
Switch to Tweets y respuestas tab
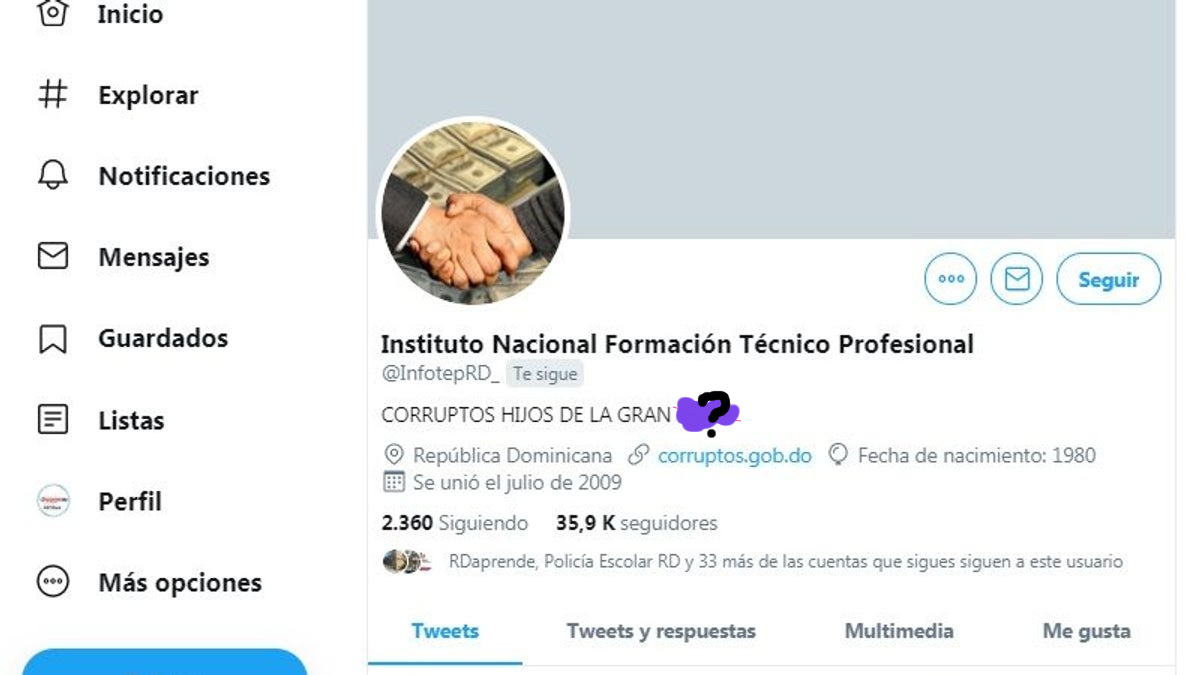click(x=661, y=631)
